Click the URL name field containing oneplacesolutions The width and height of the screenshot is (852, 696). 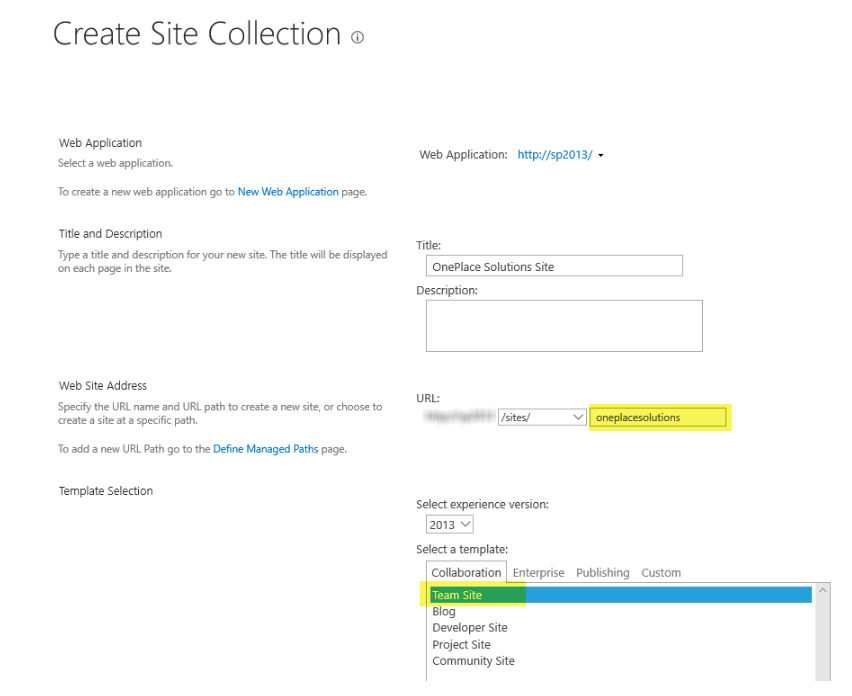point(658,417)
